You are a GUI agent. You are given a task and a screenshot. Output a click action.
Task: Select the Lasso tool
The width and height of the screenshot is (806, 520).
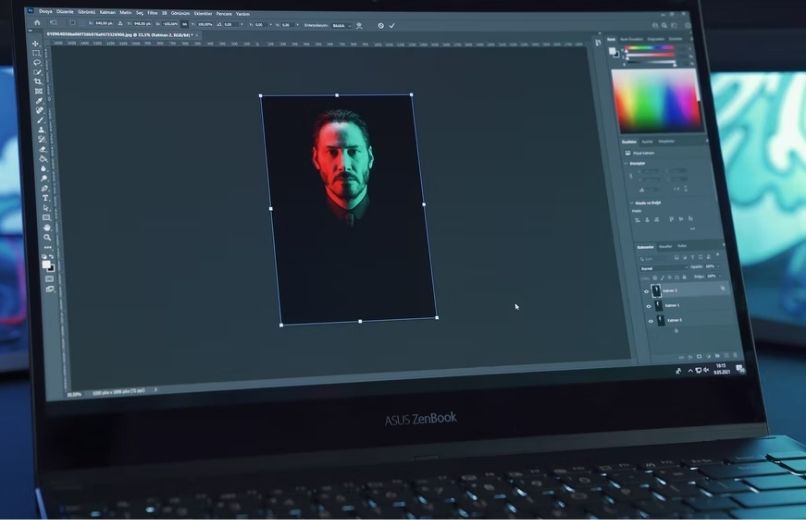pyautogui.click(x=37, y=63)
